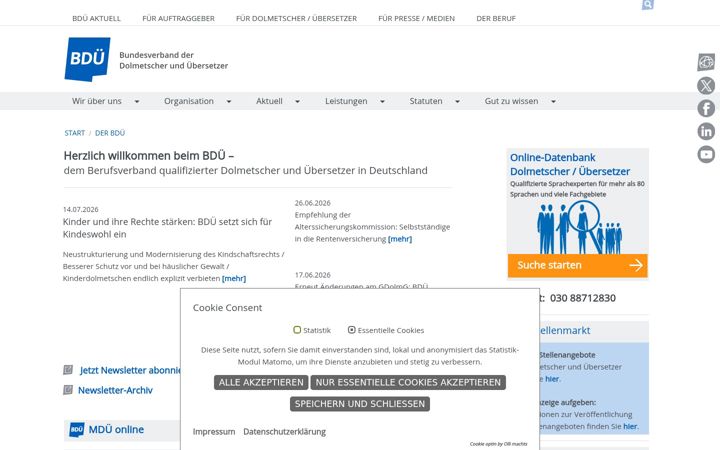Image resolution: width=720 pixels, height=450 pixels.
Task: Click phone number 030 88712830
Action: [583, 298]
